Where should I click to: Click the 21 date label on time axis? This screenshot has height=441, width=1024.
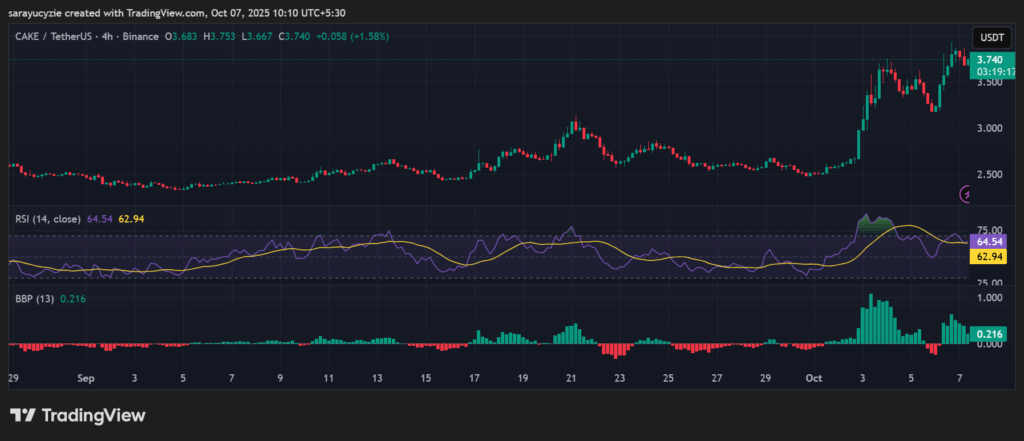point(571,380)
